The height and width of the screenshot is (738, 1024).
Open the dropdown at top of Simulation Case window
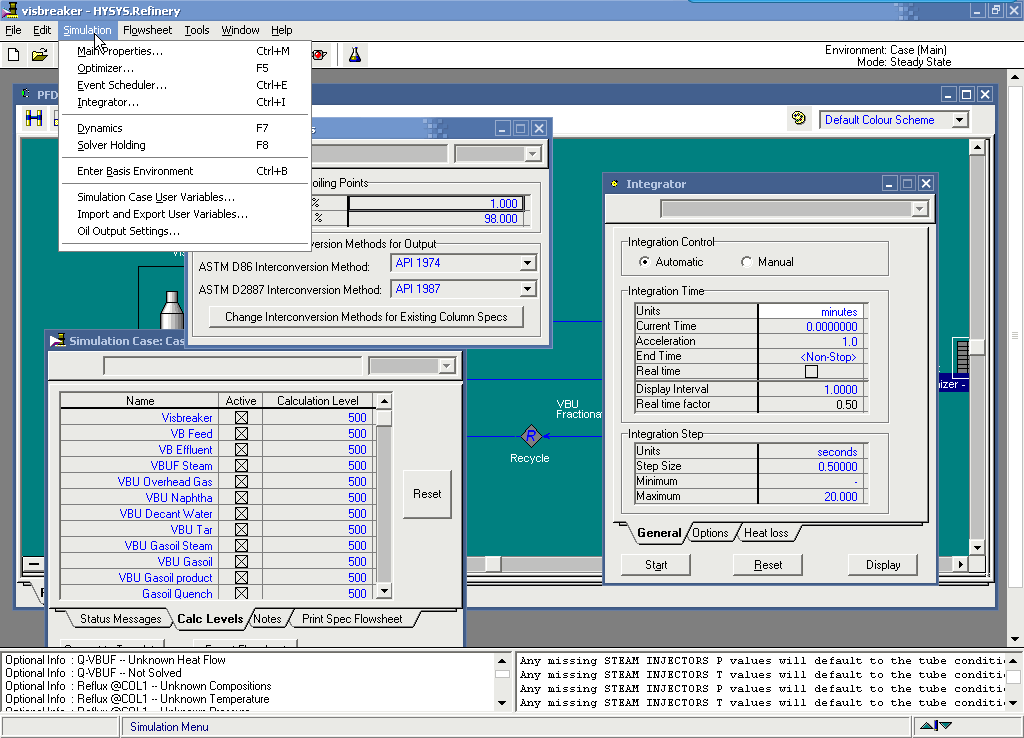coord(447,366)
